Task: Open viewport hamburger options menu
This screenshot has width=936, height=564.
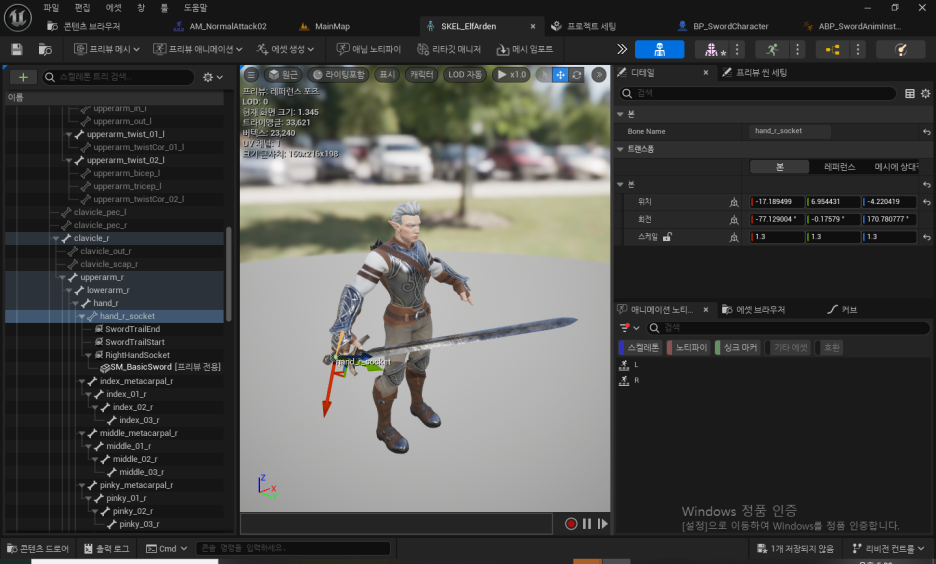Action: coord(251,75)
